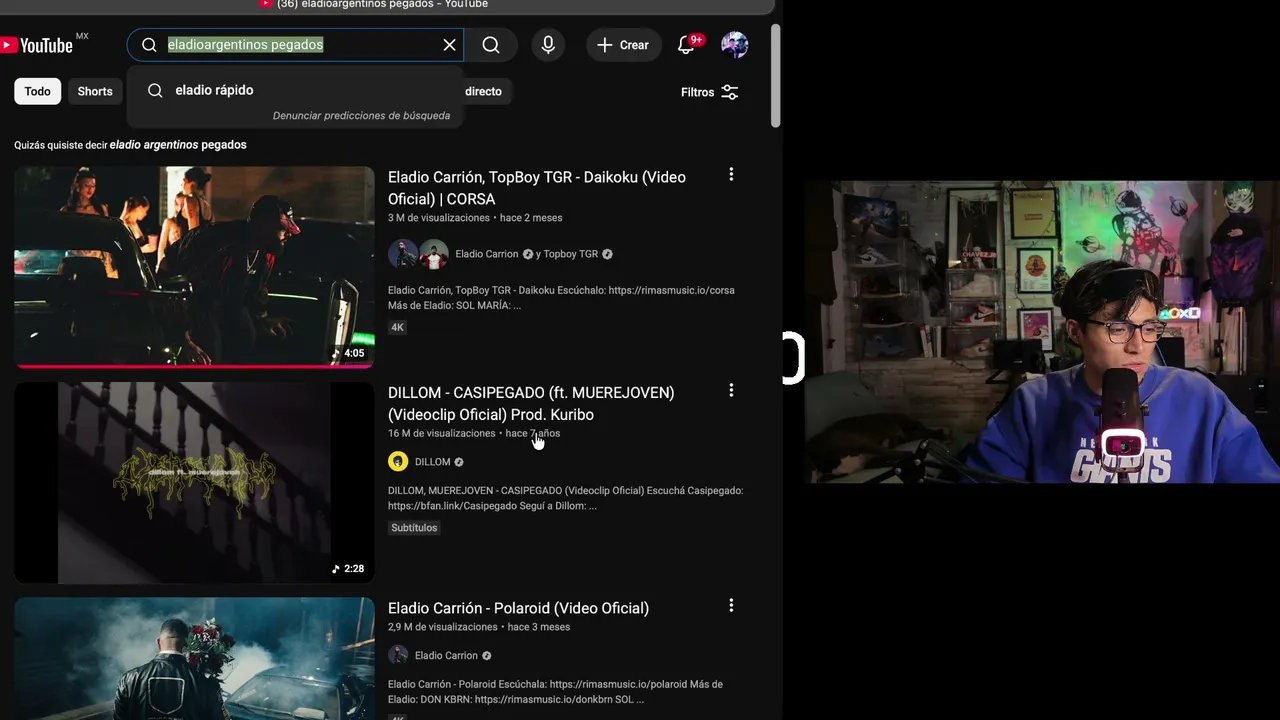This screenshot has width=1280, height=720.
Task: Select the Shorts filter chip
Action: [x=95, y=91]
